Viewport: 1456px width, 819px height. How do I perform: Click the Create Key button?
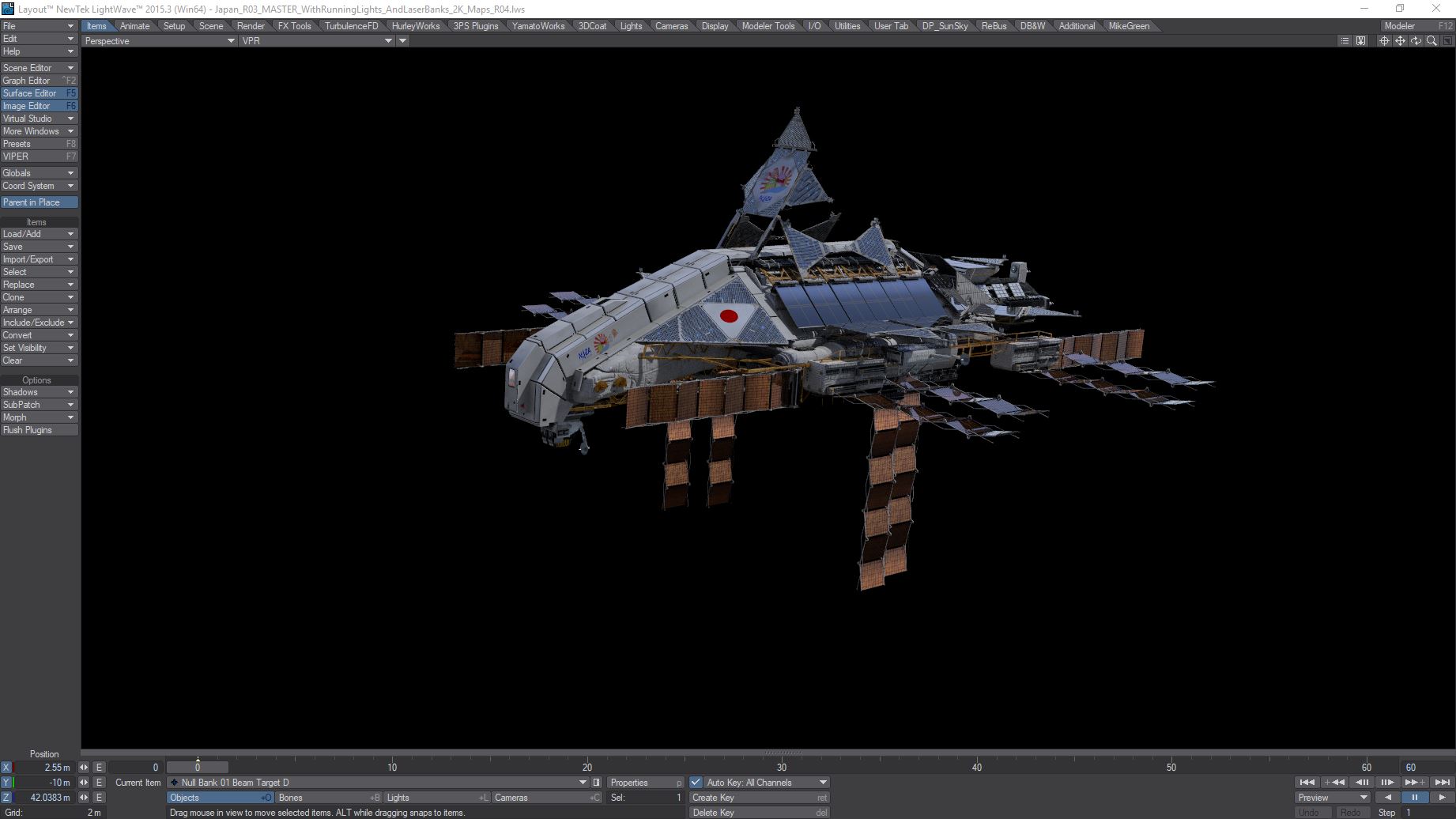[759, 798]
